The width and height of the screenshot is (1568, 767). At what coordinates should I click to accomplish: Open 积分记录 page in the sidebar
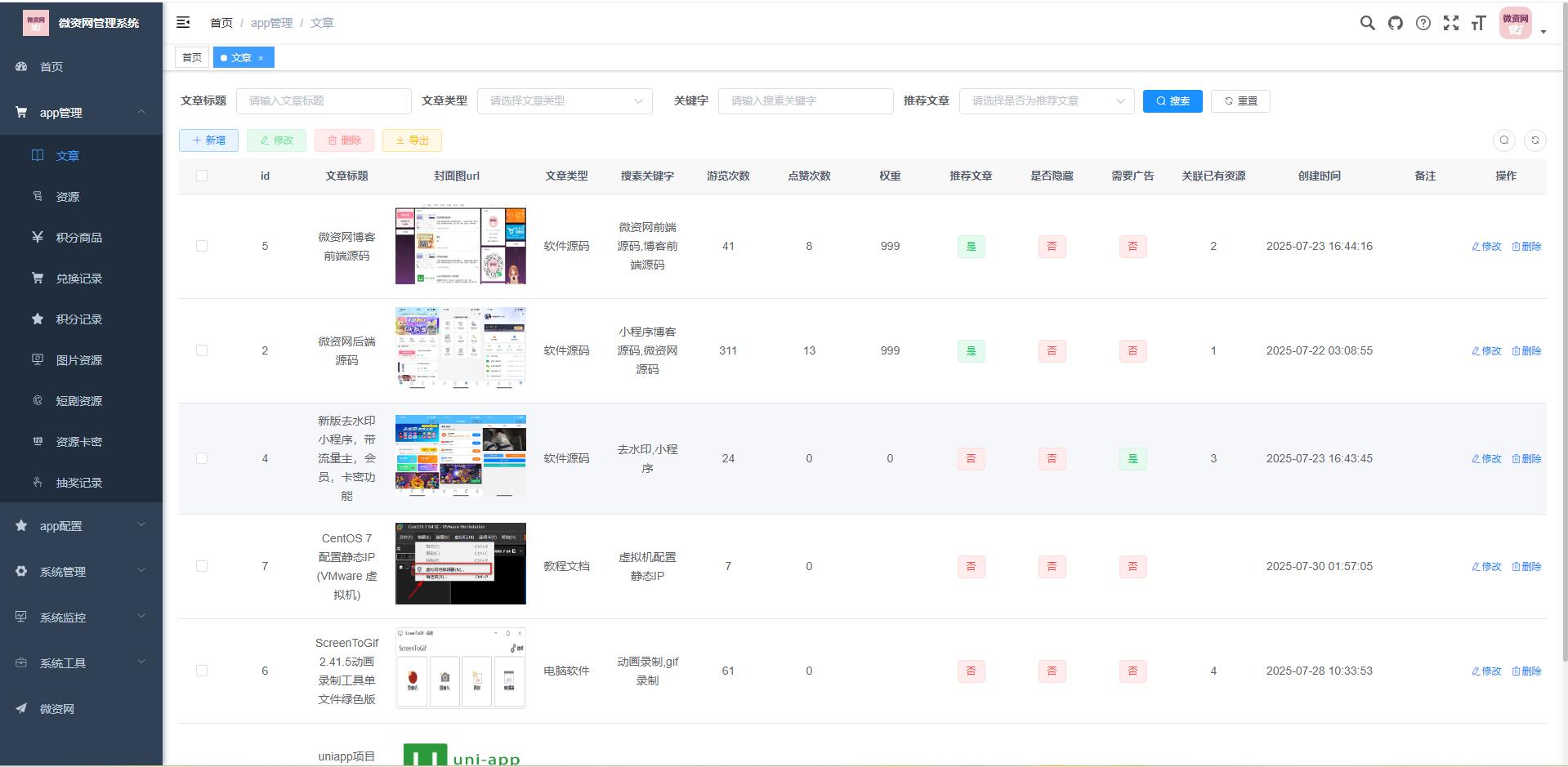click(x=81, y=319)
